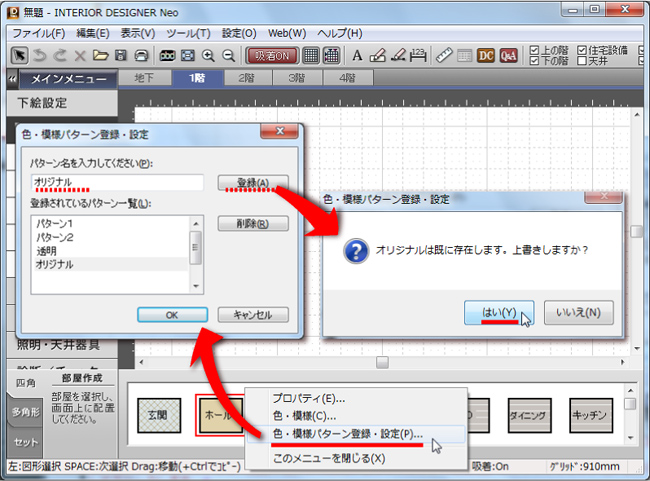The width and height of the screenshot is (650, 481).
Task: Open a file with the folder icon
Action: 100,55
